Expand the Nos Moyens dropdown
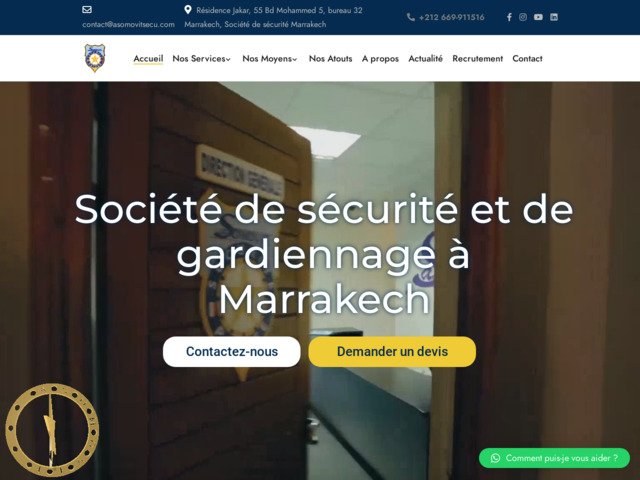The height and width of the screenshot is (480, 640). 269,59
